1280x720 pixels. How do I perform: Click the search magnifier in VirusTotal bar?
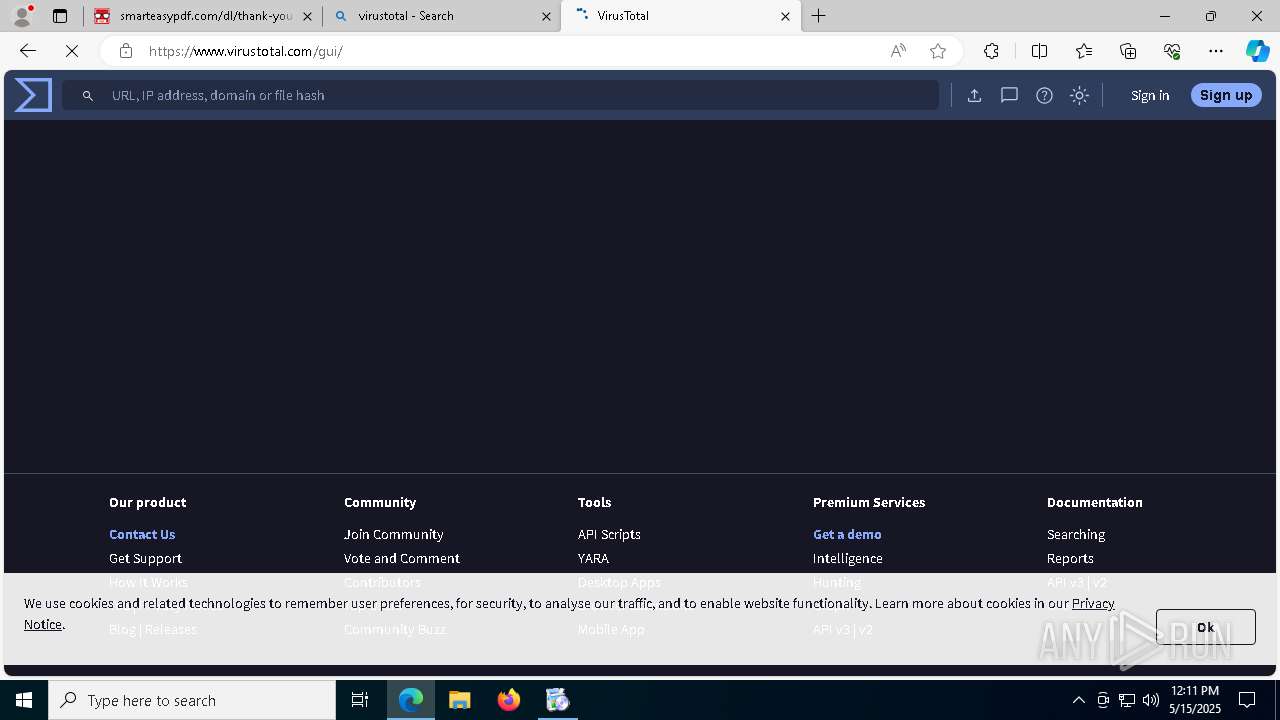click(x=88, y=96)
